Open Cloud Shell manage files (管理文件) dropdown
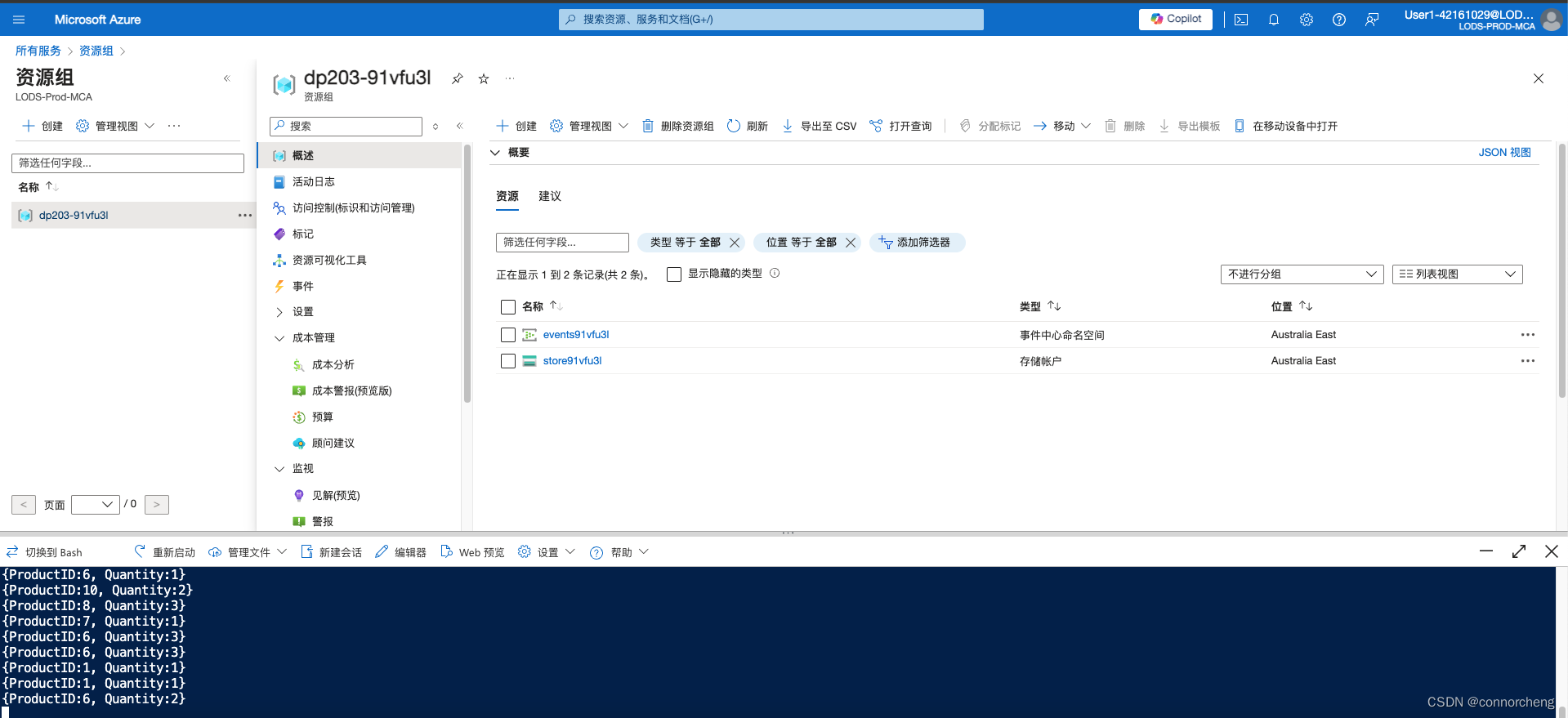 (x=248, y=552)
